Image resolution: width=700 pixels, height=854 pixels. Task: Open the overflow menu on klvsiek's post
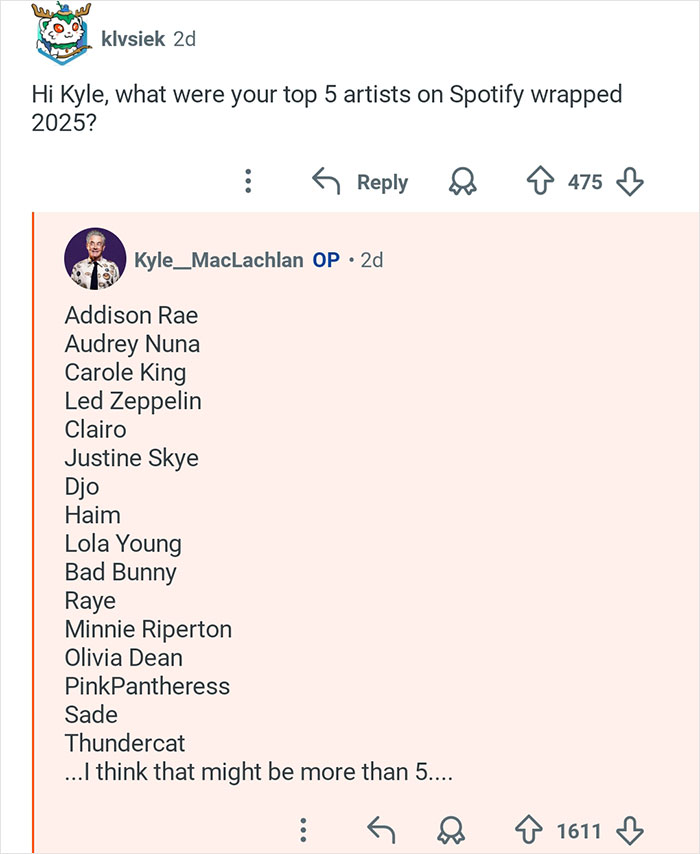pos(246,181)
